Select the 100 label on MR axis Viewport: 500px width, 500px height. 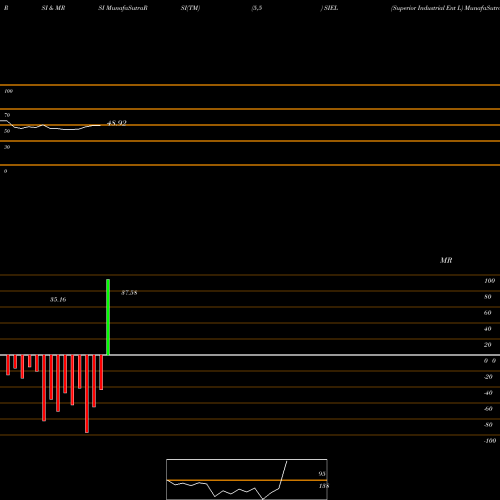[x=489, y=281]
